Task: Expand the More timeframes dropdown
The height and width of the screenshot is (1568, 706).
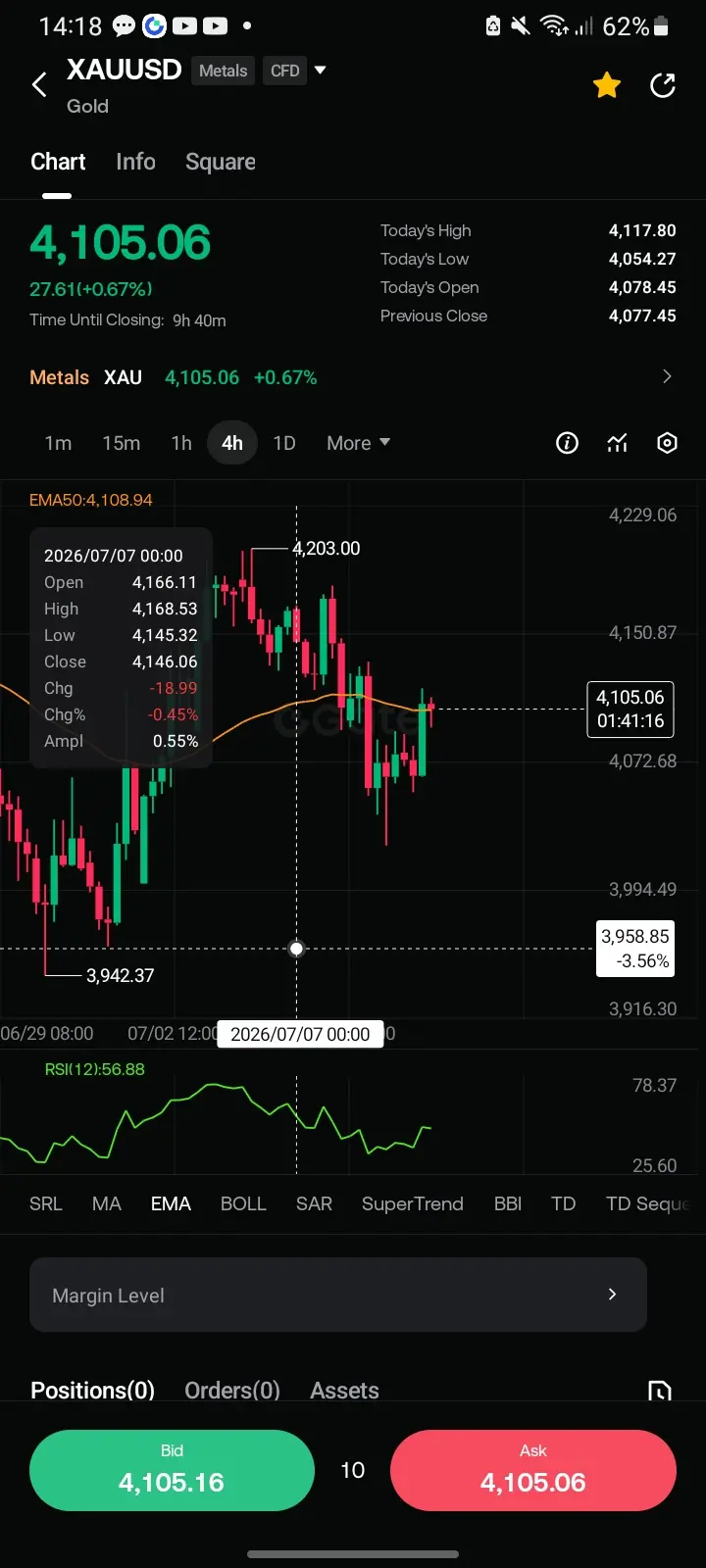Action: tap(358, 443)
